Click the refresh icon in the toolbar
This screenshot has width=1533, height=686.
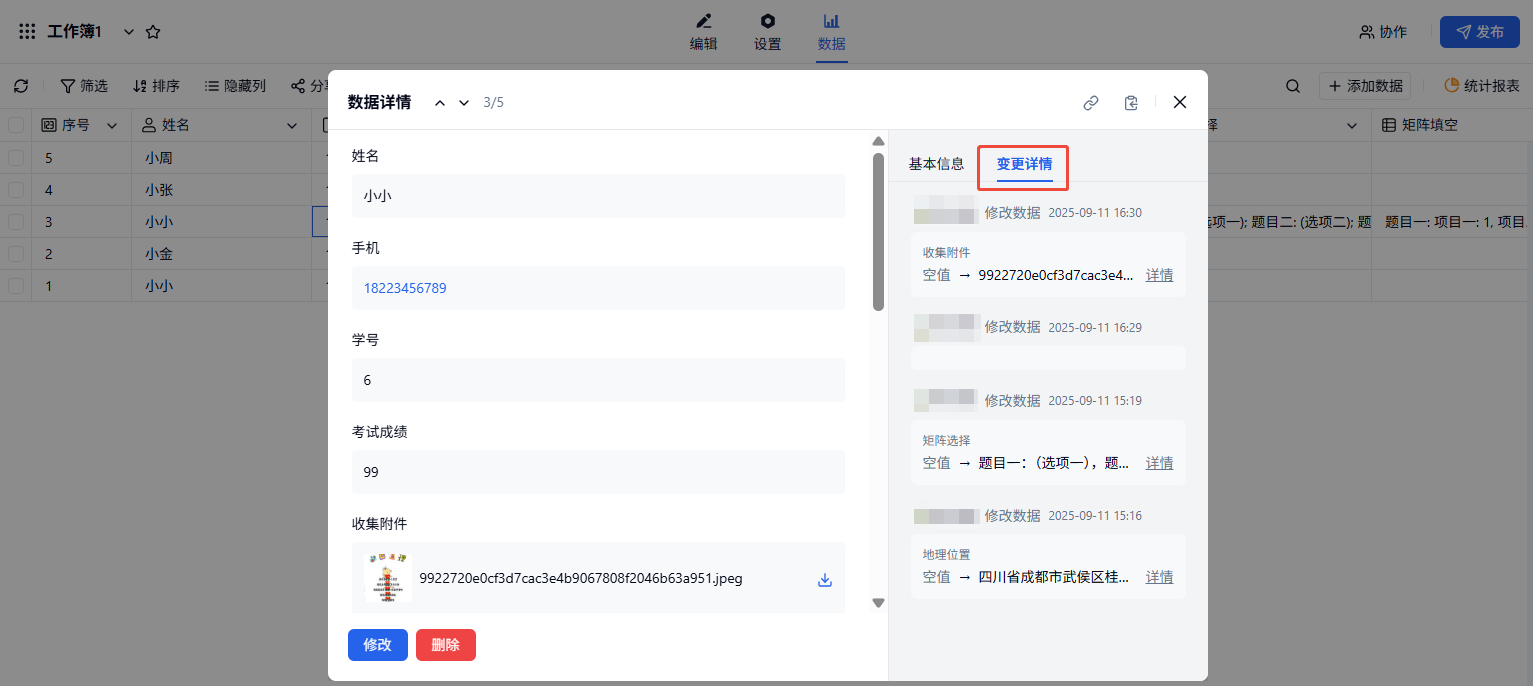21,86
